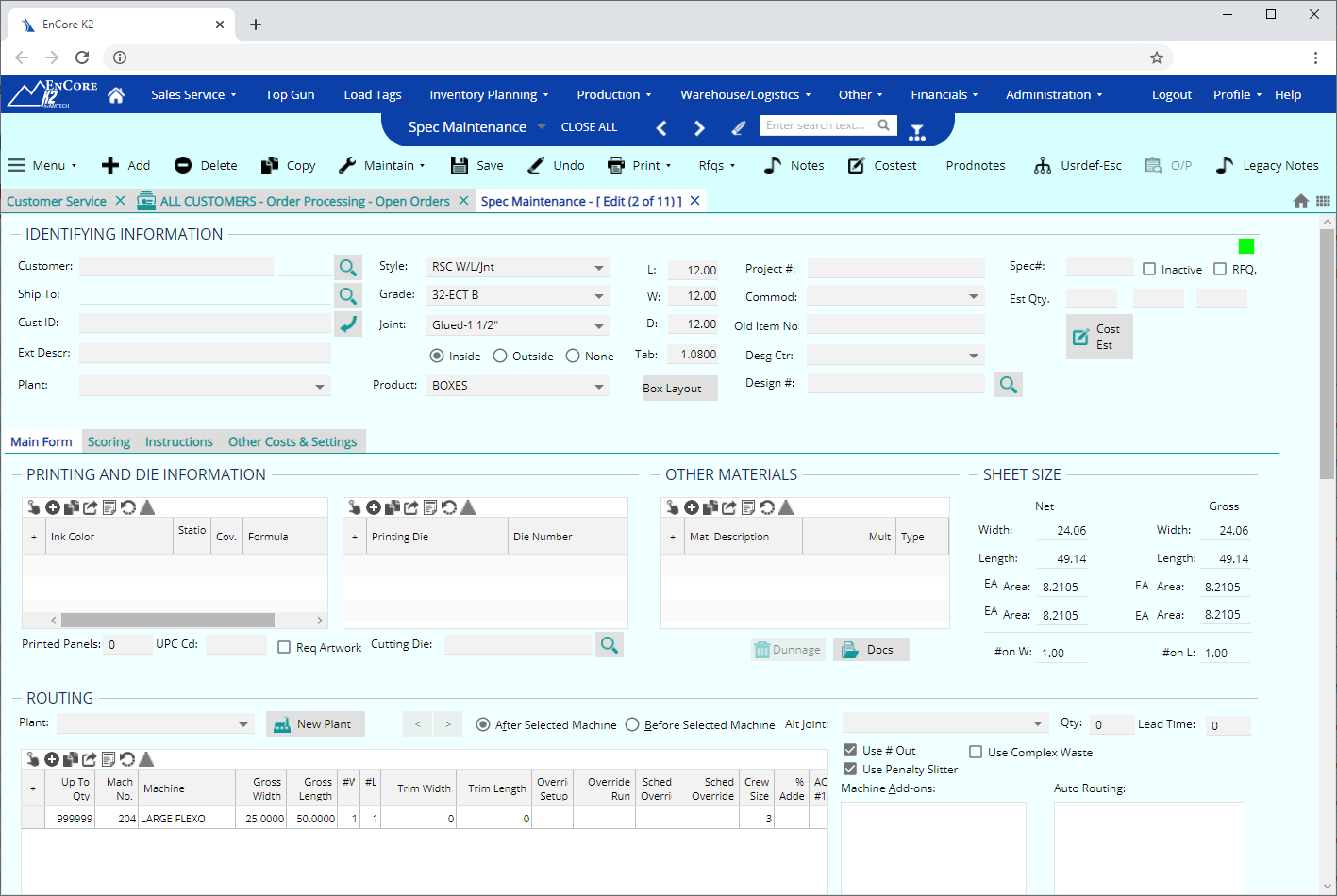This screenshot has height=896, width=1337.
Task: Open the Grade dropdown list
Action: [598, 296]
